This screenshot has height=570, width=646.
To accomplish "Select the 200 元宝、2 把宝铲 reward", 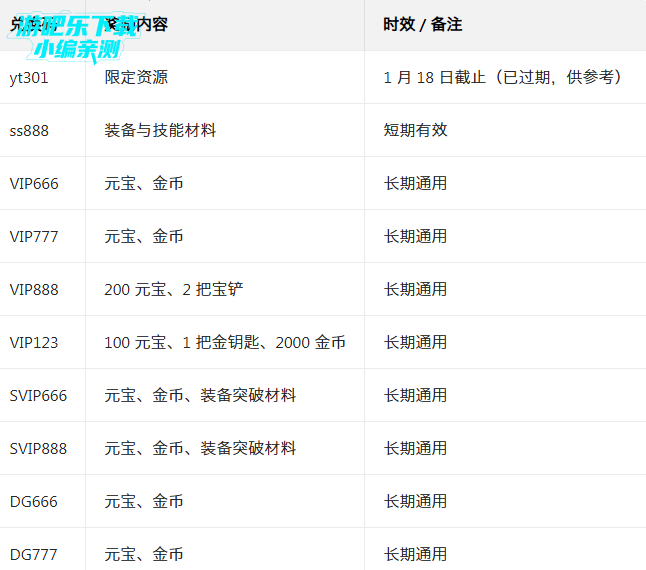I will click(174, 289).
